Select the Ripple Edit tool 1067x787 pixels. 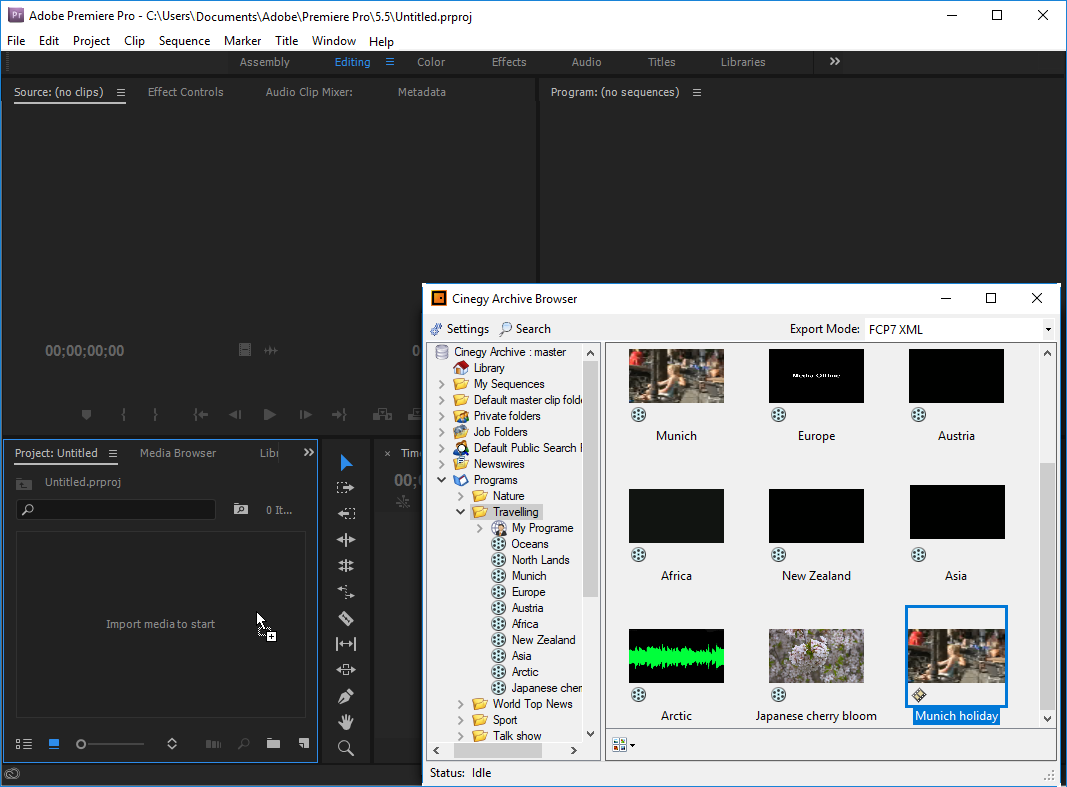[x=346, y=540]
